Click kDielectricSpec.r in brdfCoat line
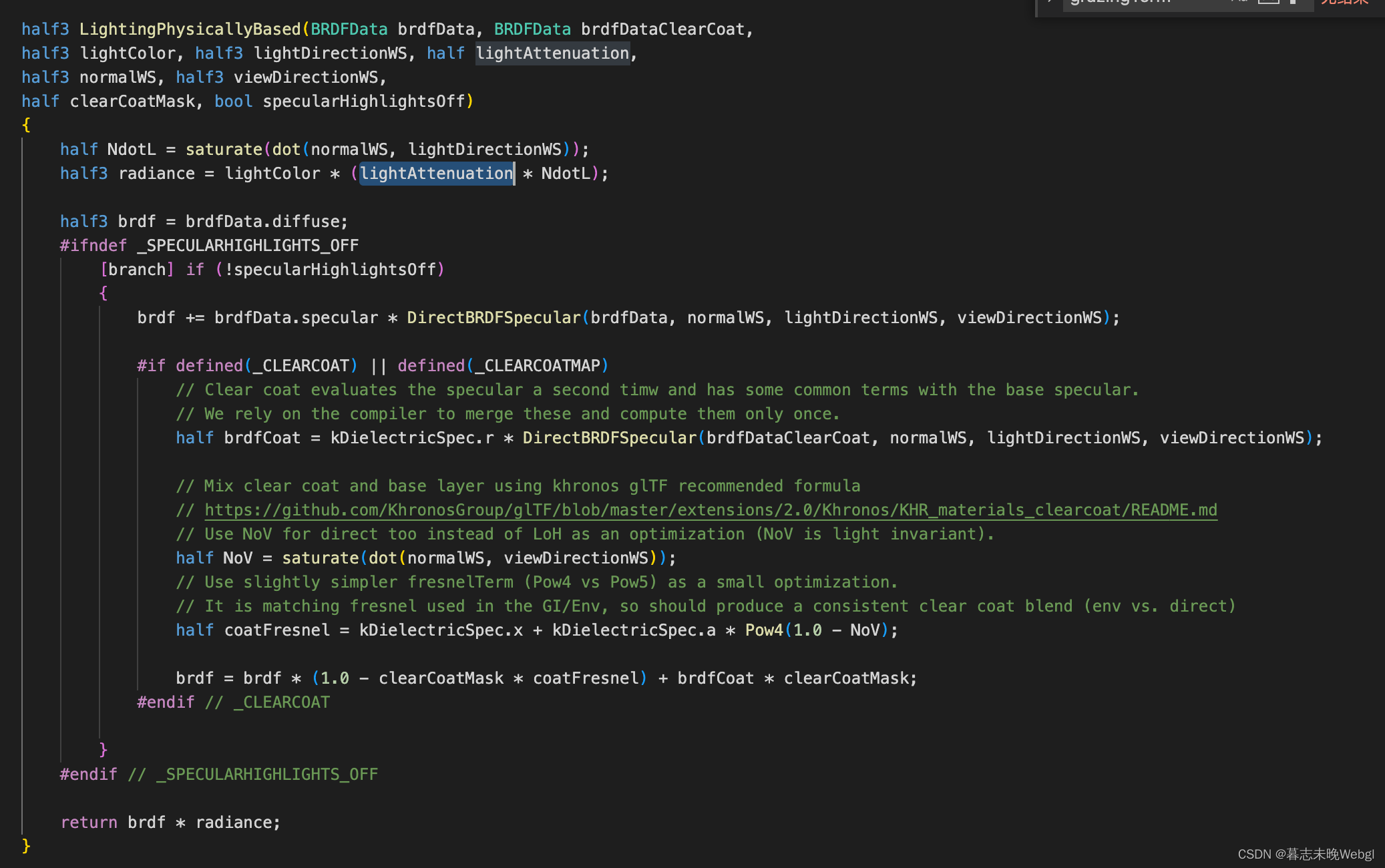 click(412, 438)
